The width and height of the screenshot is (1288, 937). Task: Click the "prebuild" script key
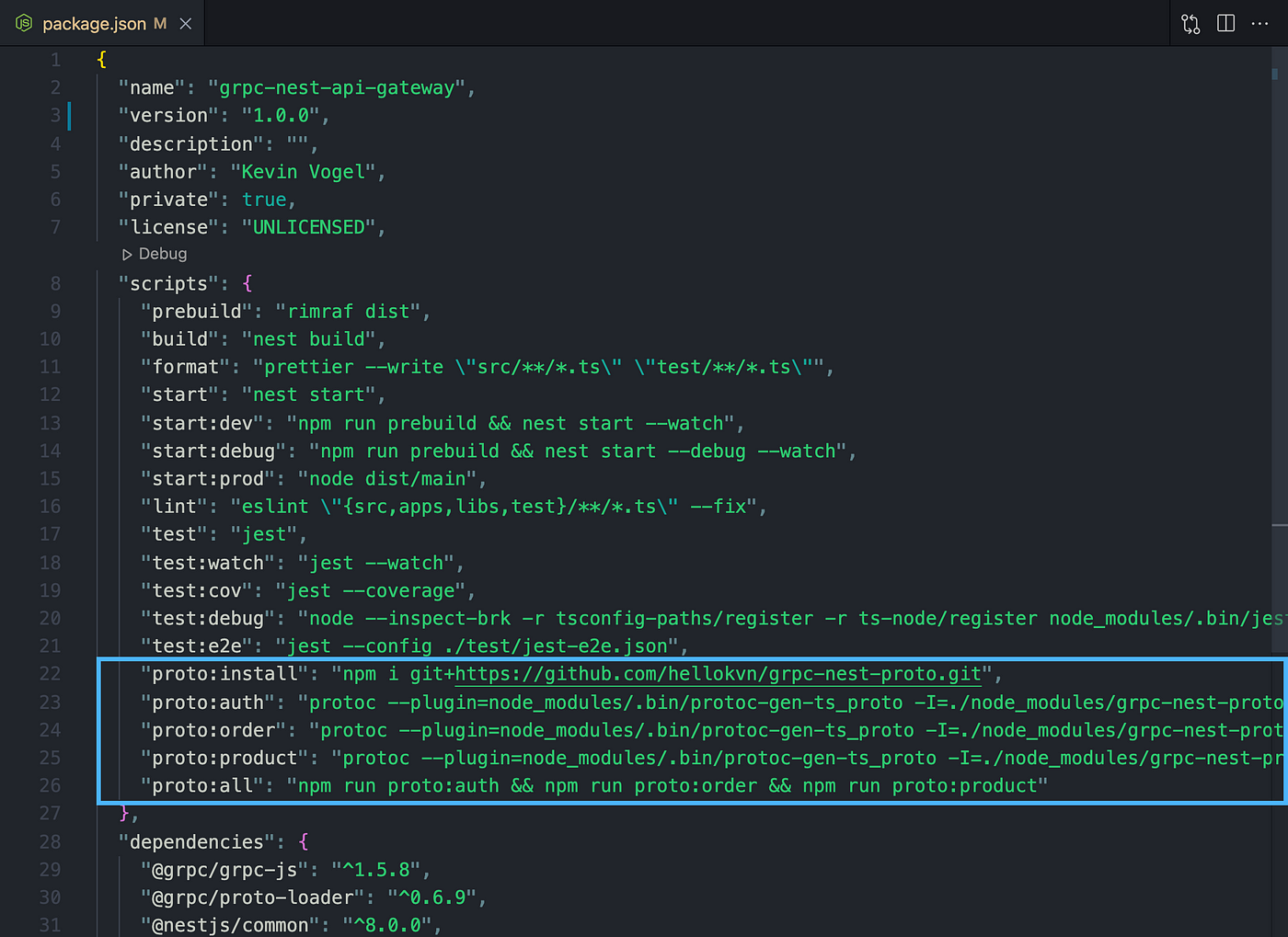(197, 311)
